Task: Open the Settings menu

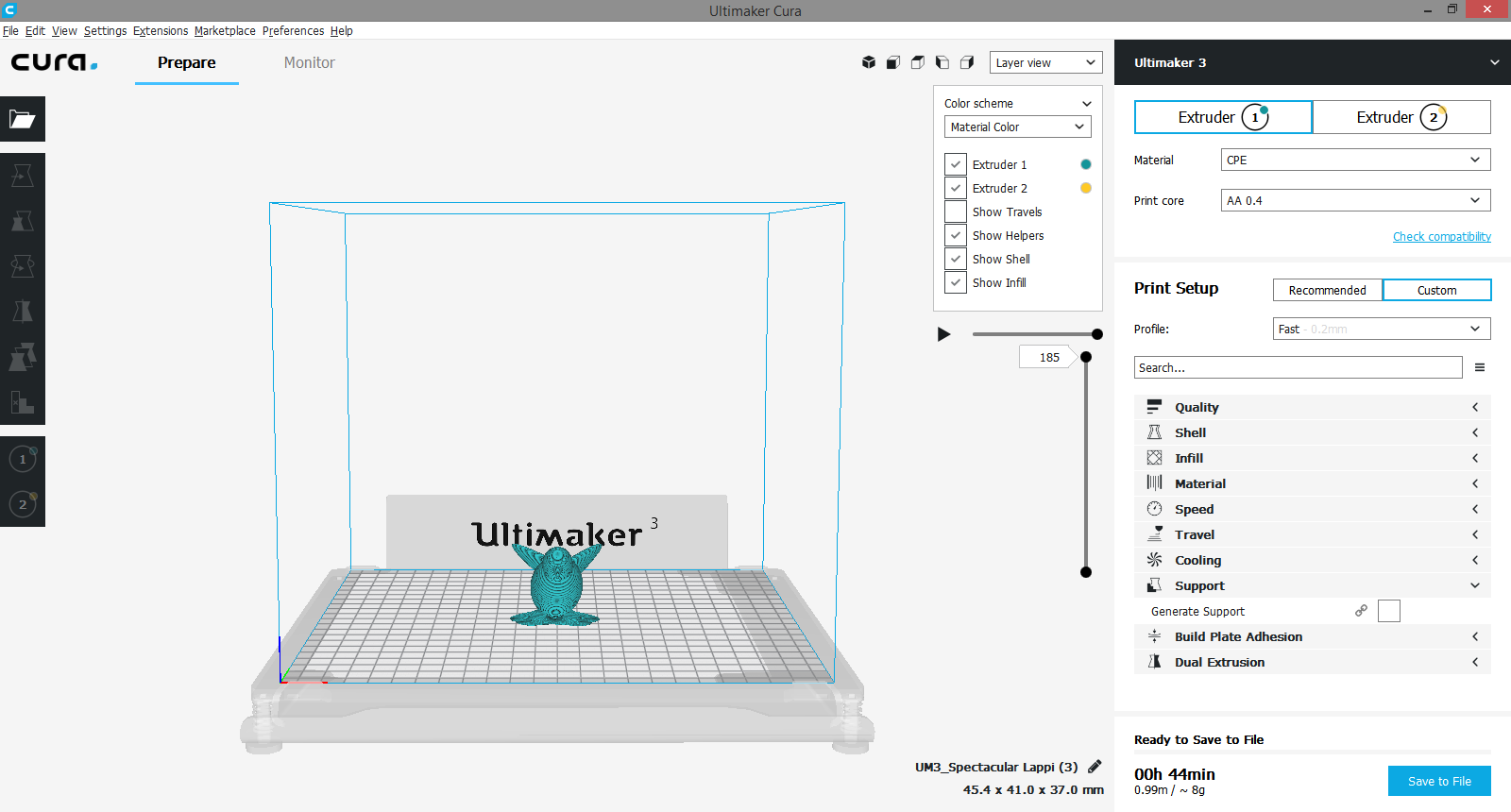Action: click(105, 30)
